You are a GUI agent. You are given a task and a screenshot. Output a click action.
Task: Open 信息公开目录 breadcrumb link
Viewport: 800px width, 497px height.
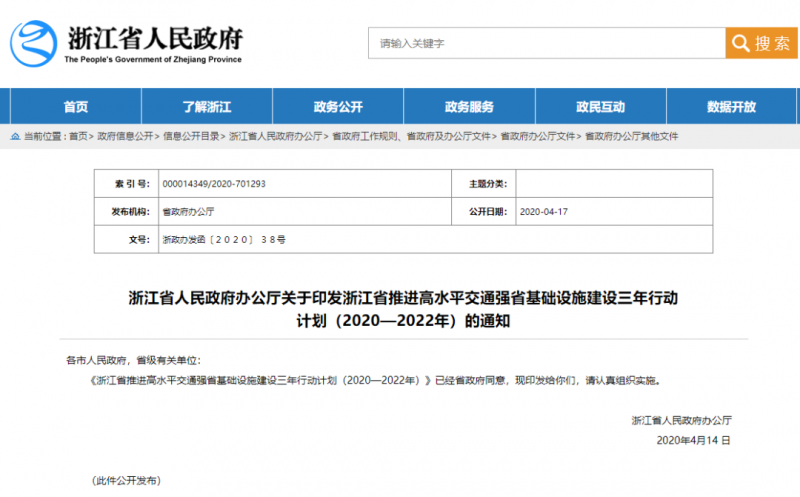(191, 136)
